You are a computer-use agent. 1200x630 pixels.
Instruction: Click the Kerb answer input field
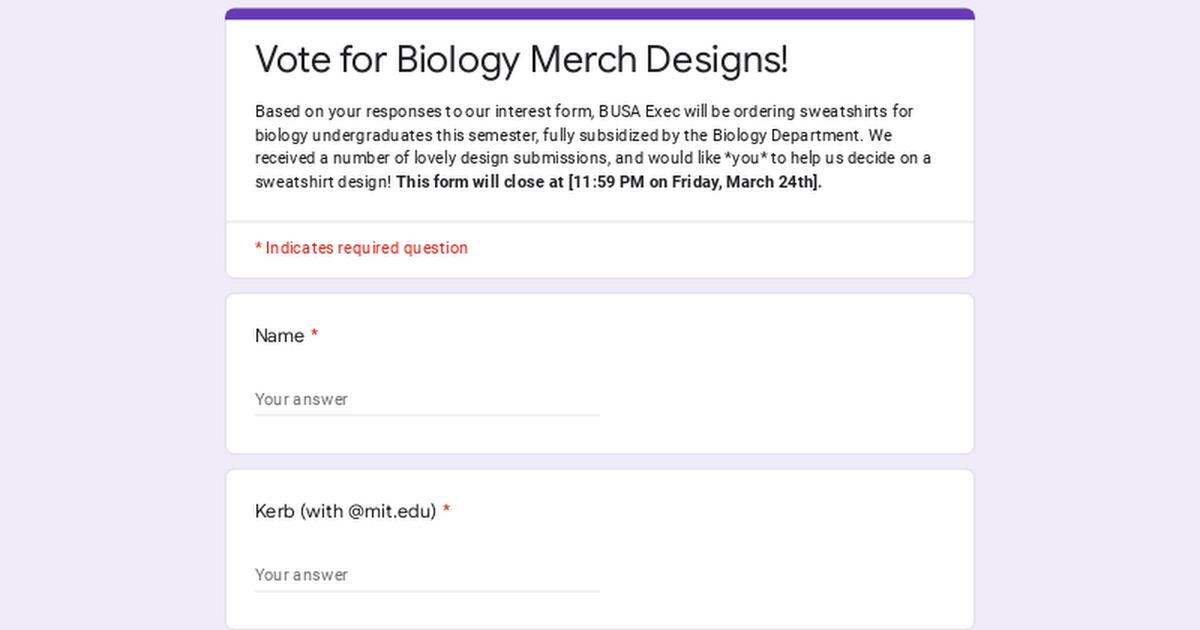(x=427, y=575)
